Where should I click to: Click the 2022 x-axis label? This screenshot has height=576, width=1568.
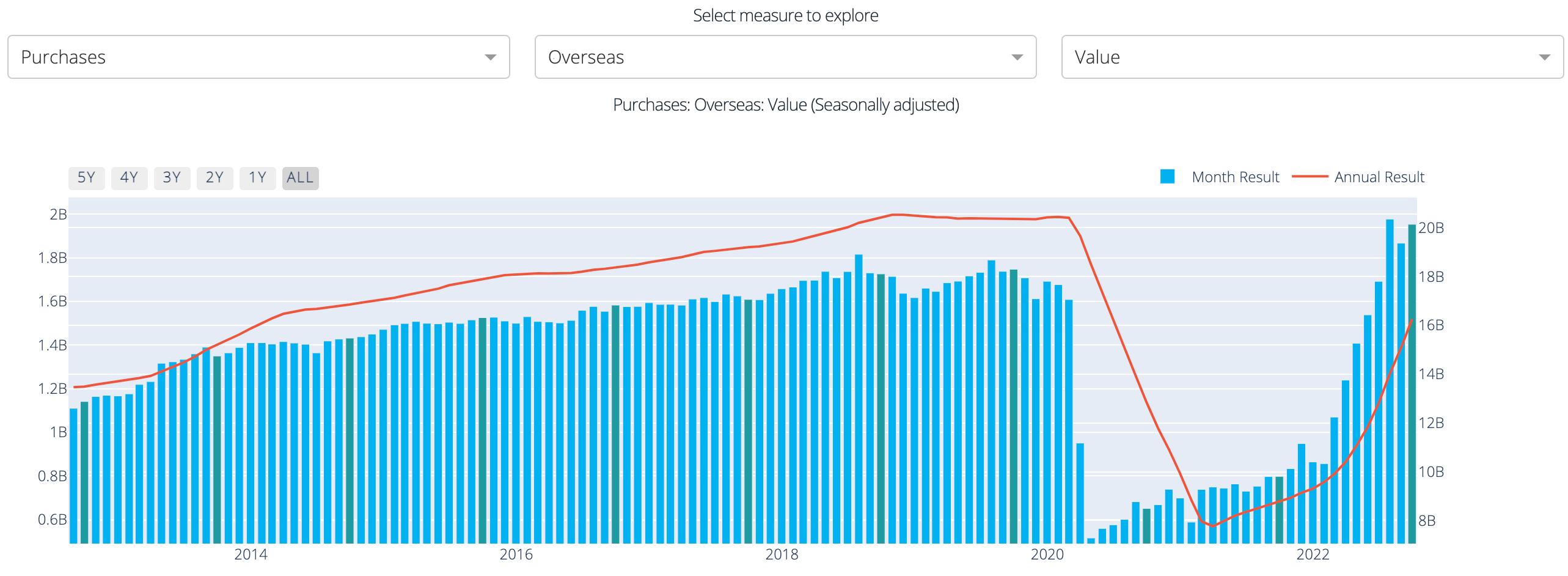[x=1313, y=555]
